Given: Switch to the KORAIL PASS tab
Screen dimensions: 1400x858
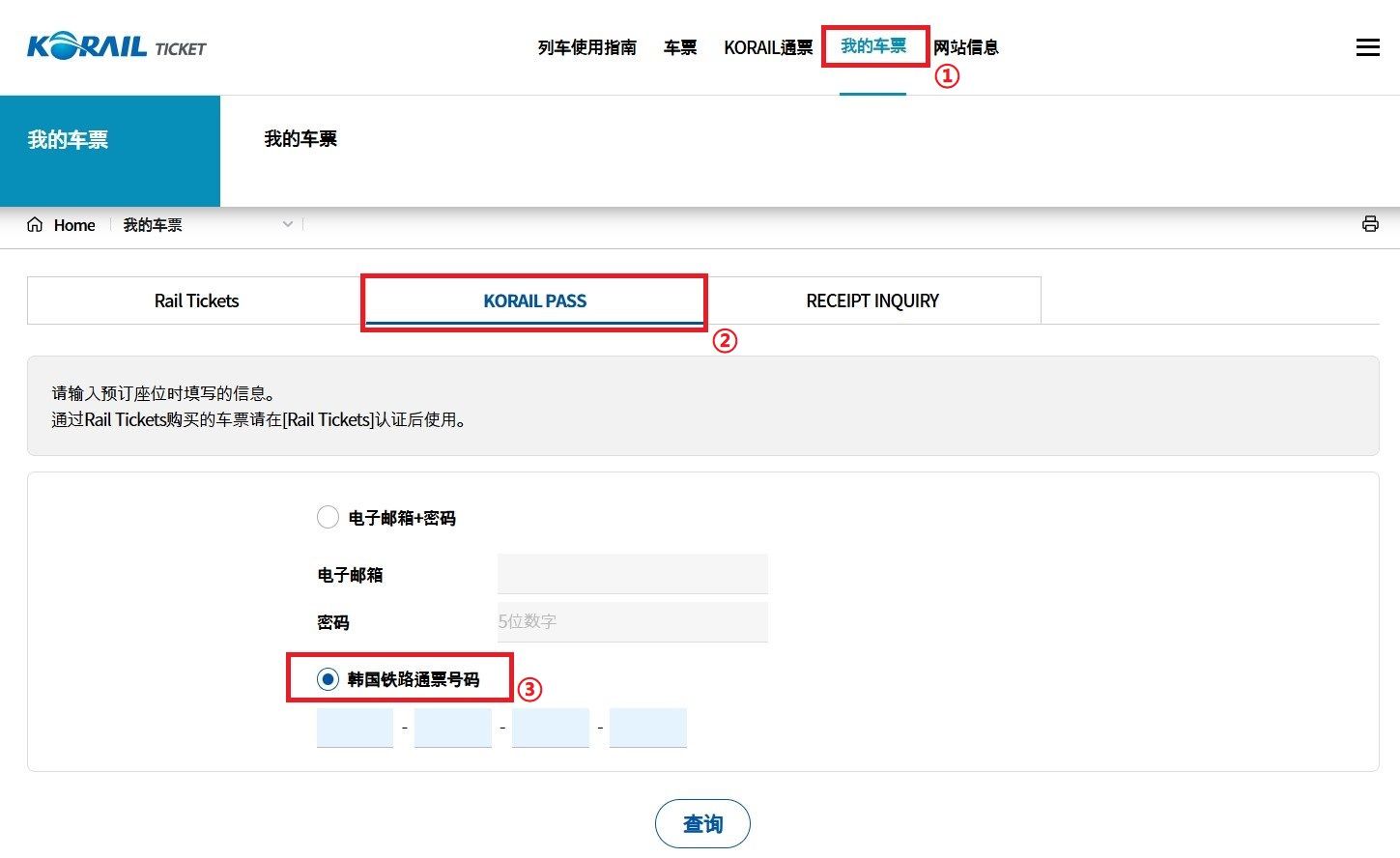Looking at the screenshot, I should [x=534, y=300].
